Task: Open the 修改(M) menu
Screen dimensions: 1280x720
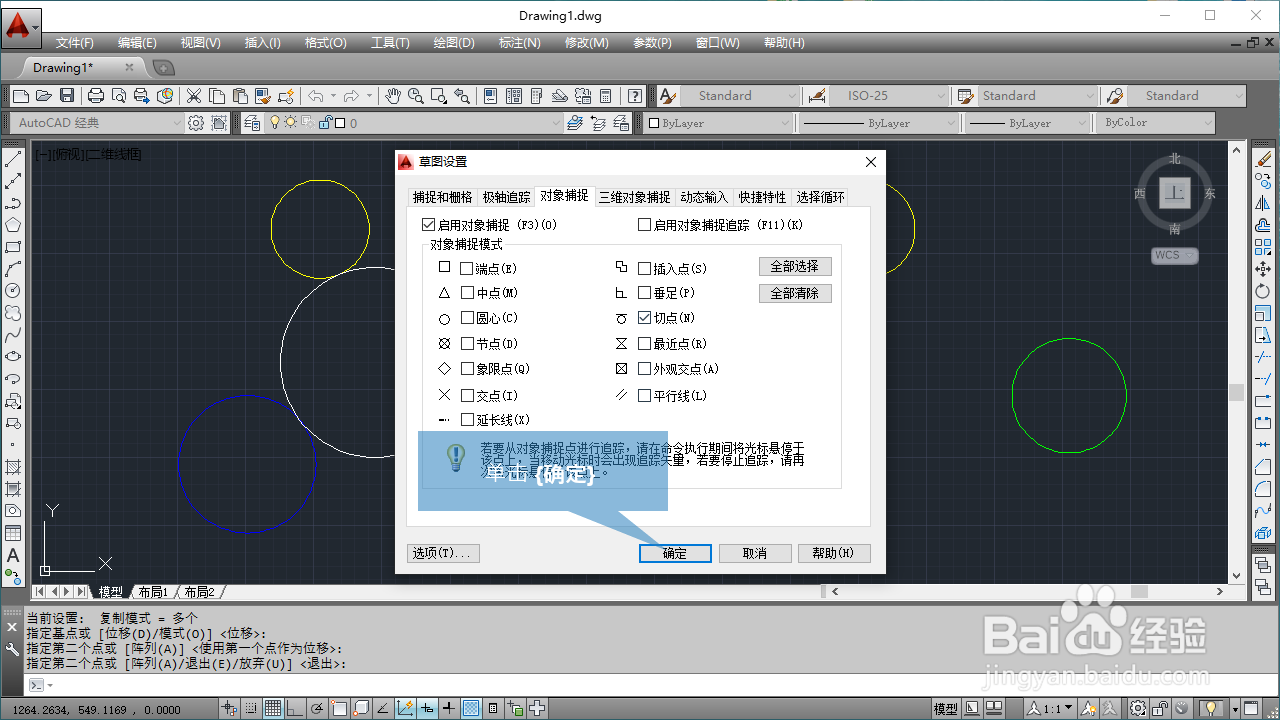Action: [x=587, y=43]
